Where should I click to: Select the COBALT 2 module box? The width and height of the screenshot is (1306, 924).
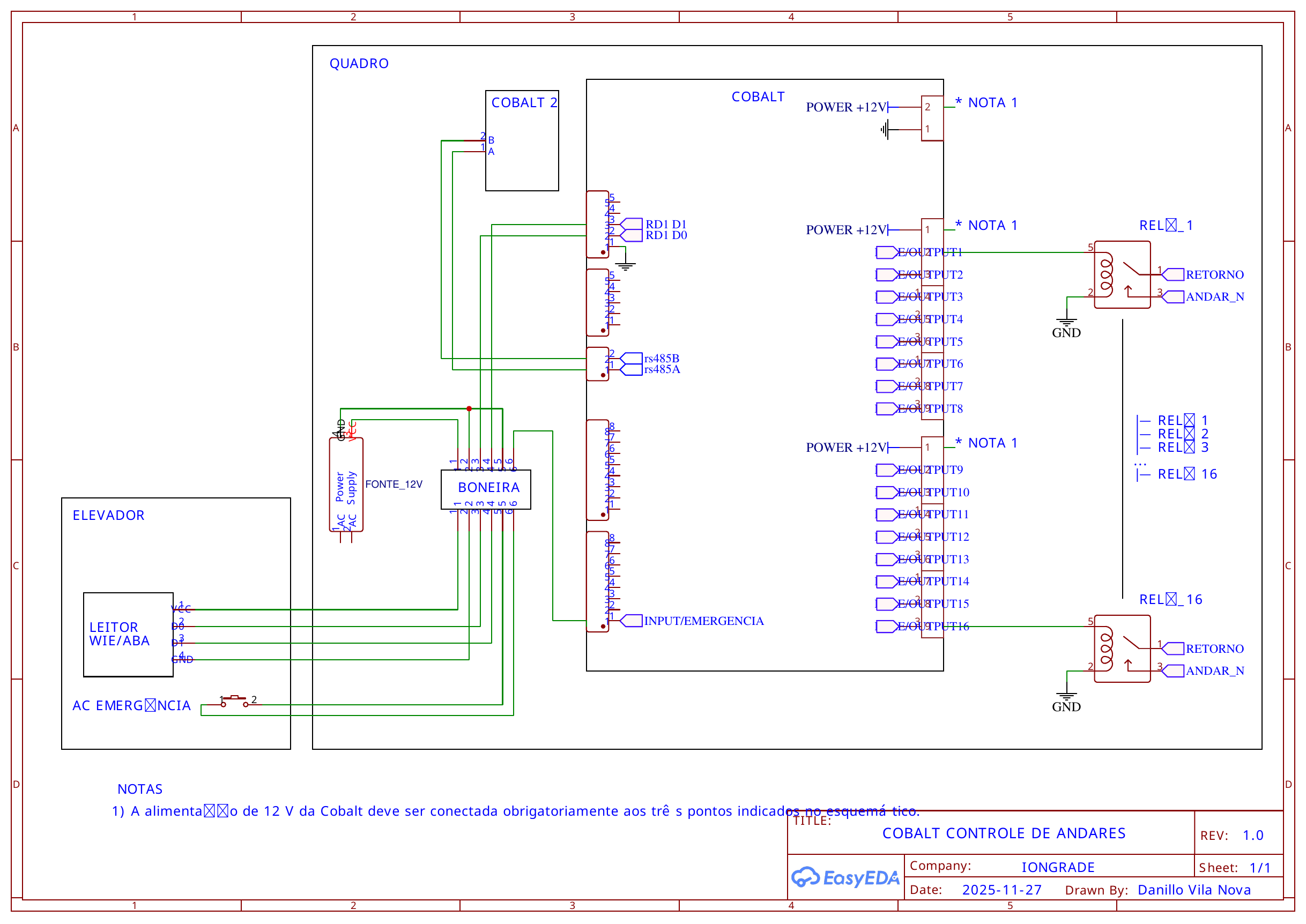pyautogui.click(x=522, y=140)
